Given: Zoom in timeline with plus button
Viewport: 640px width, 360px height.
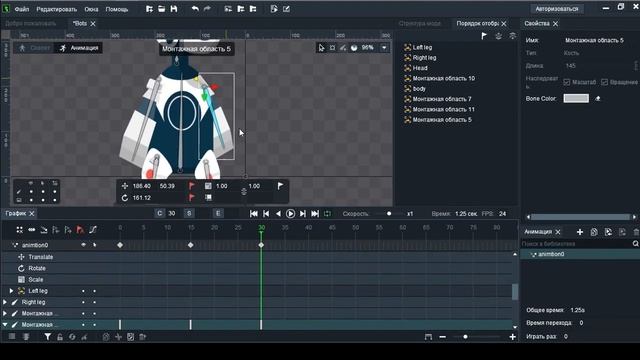Looking at the screenshot, I should (x=512, y=337).
